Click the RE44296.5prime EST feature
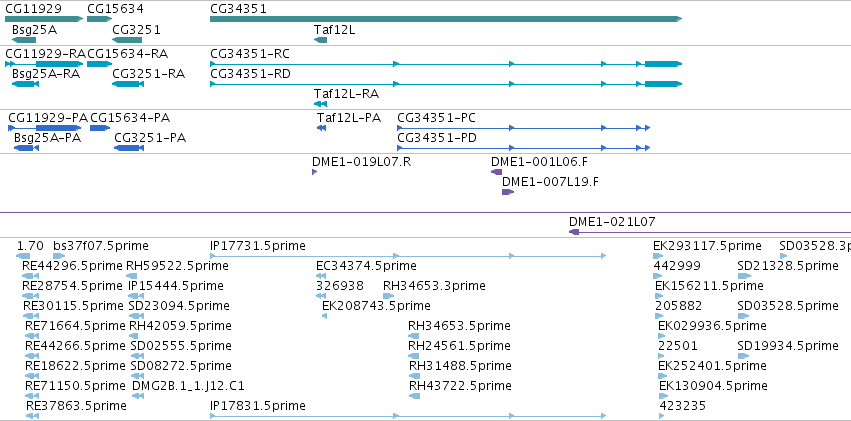 coord(31,276)
